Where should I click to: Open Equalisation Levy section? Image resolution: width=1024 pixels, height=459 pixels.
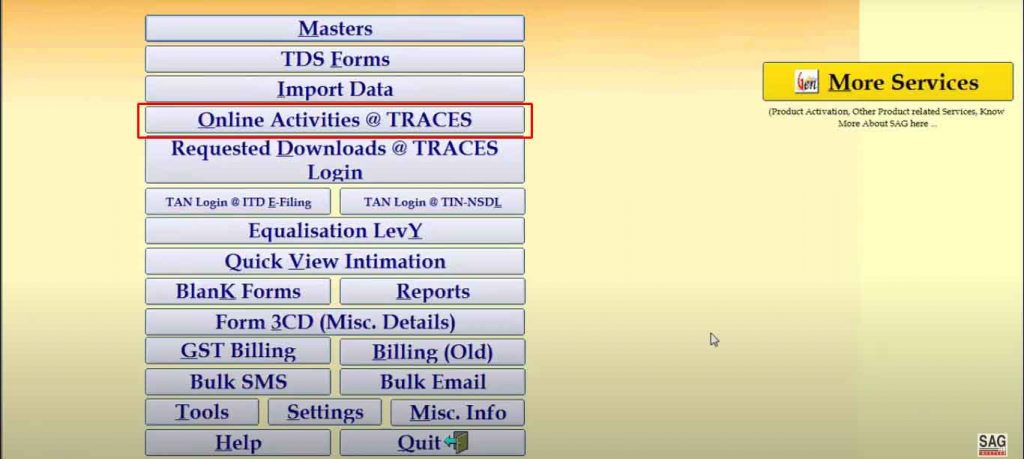click(x=334, y=231)
